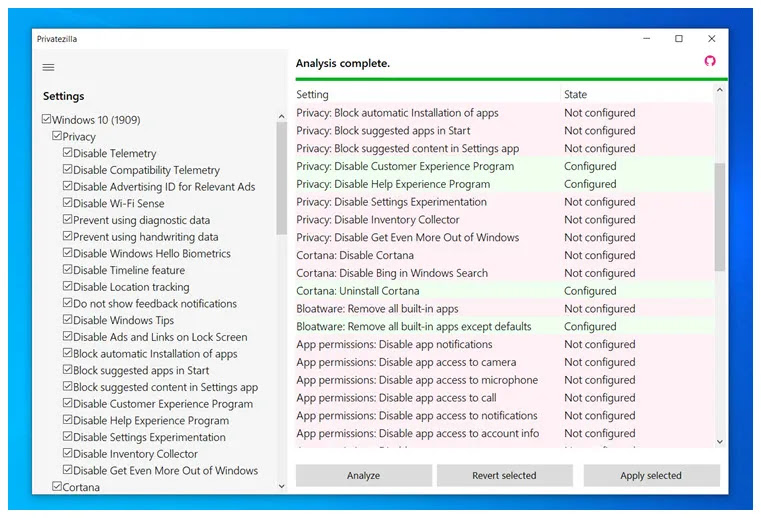Viewport: 761px width, 518px height.
Task: Select row Privacy: Disable Inventory Collector
Action: (505, 219)
